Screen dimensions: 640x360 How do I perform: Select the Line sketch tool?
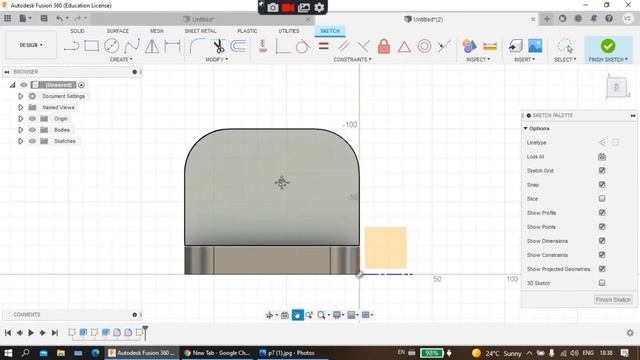71,46
